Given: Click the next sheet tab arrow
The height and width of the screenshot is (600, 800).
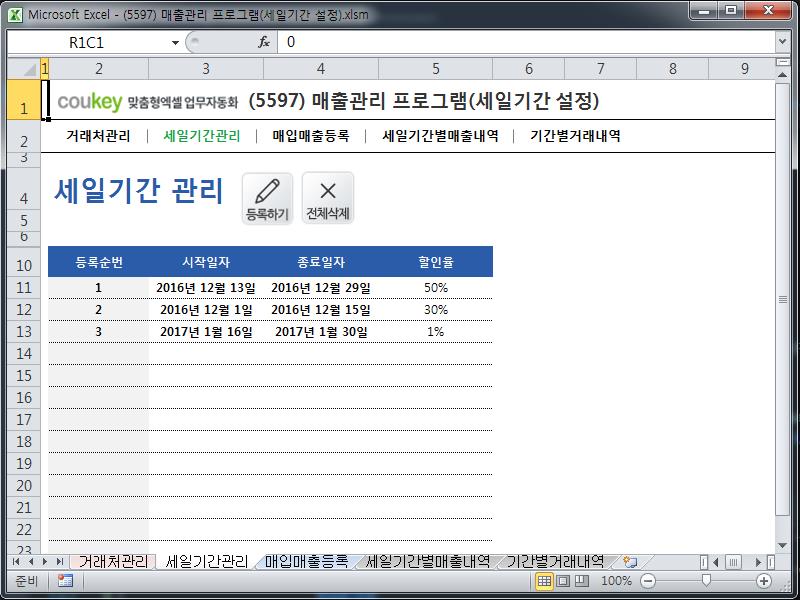Looking at the screenshot, I should coord(45,562).
